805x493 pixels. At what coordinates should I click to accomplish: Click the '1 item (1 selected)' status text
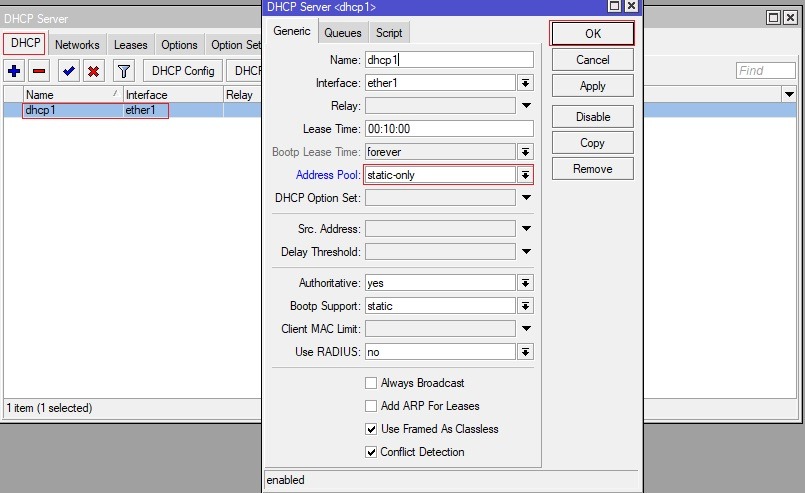49,408
